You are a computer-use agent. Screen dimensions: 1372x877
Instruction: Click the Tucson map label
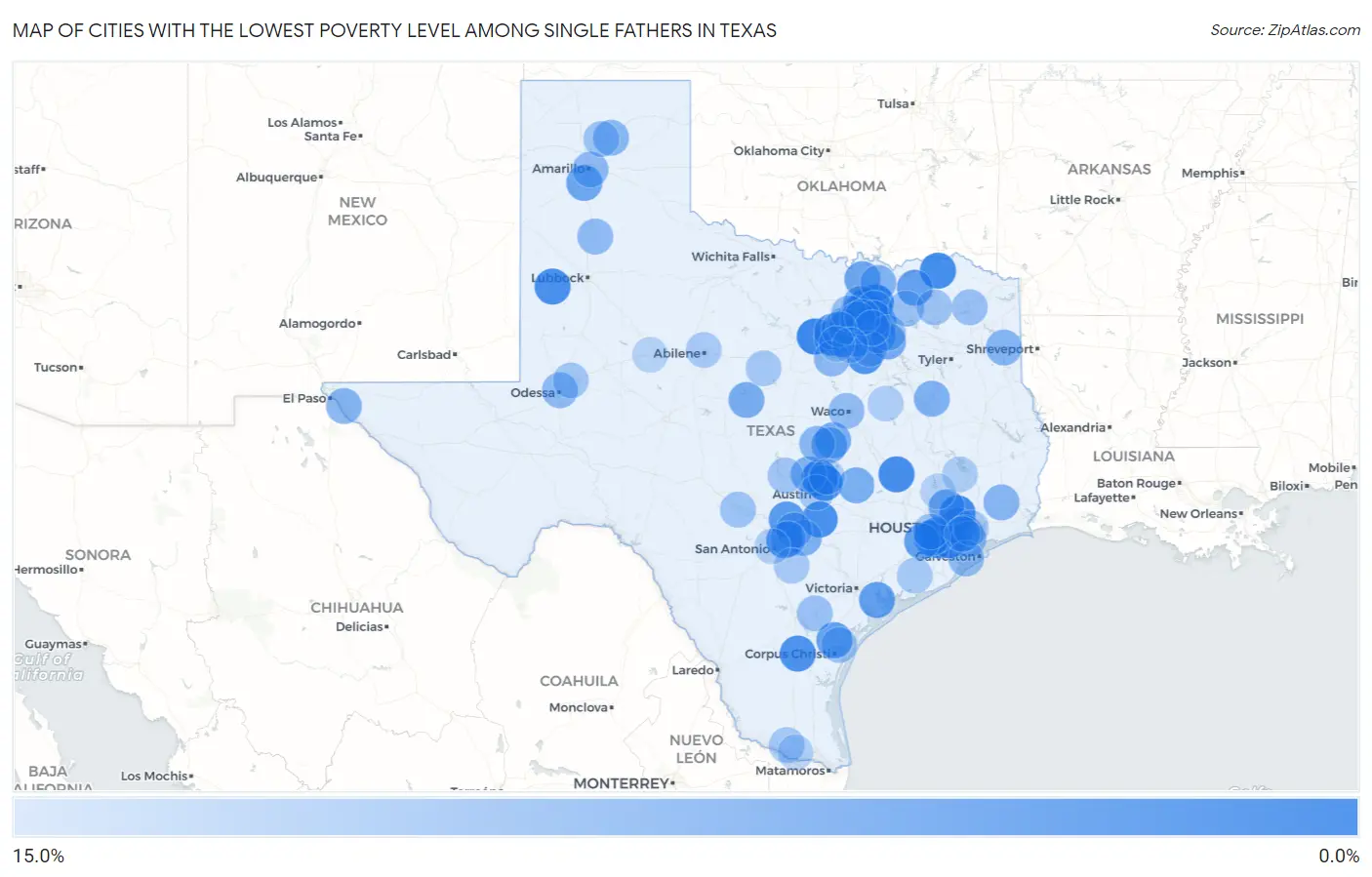click(57, 368)
